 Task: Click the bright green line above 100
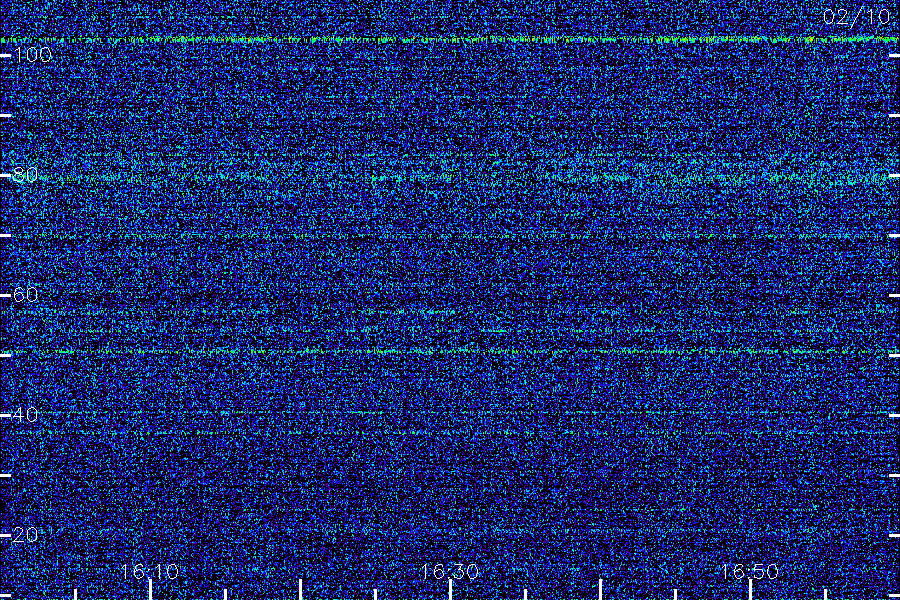(450, 40)
